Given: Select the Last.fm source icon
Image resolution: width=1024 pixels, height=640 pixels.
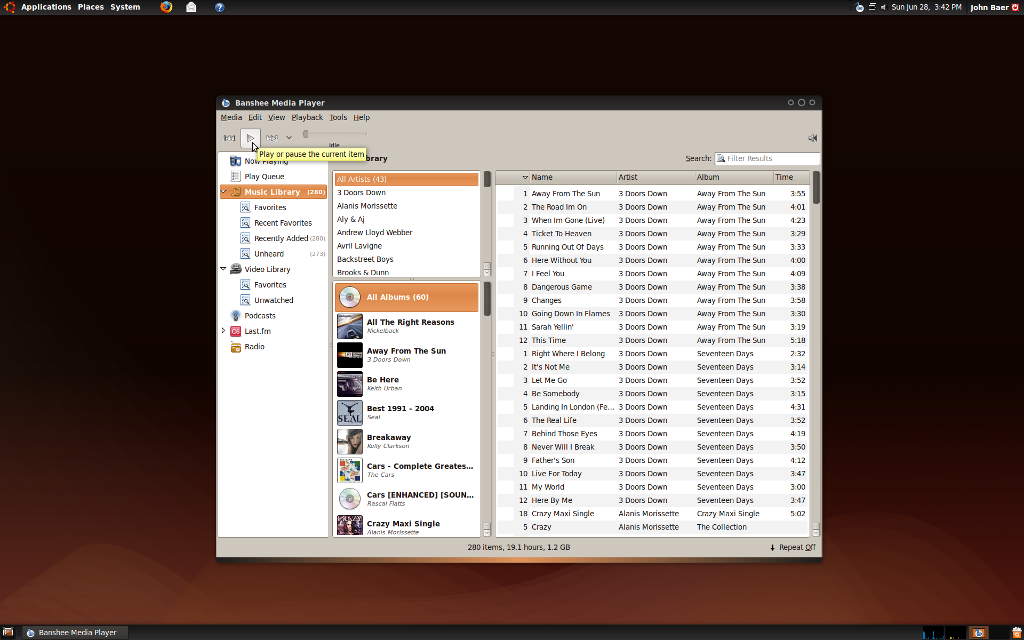Looking at the screenshot, I should pos(236,331).
